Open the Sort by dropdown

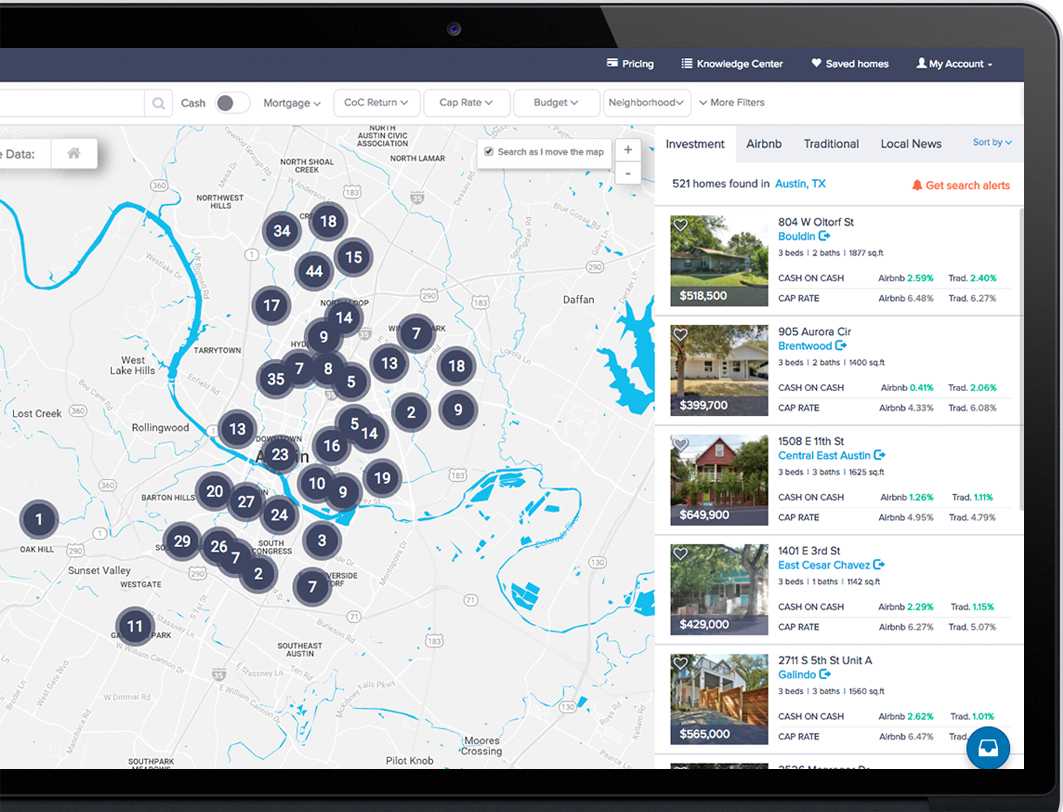(992, 143)
